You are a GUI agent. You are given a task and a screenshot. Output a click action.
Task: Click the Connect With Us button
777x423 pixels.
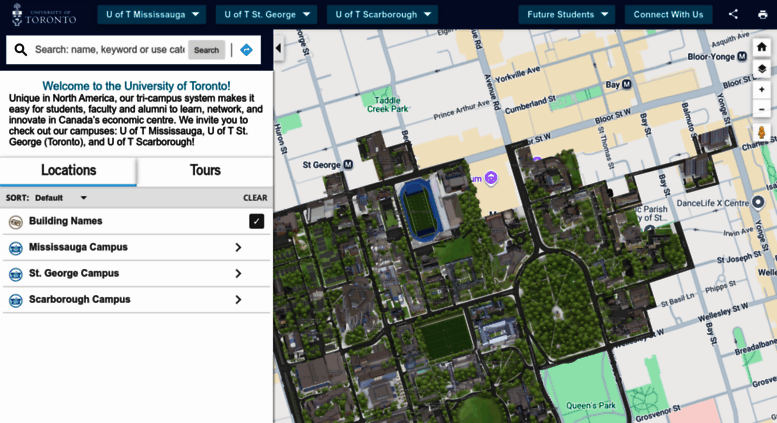click(x=668, y=14)
